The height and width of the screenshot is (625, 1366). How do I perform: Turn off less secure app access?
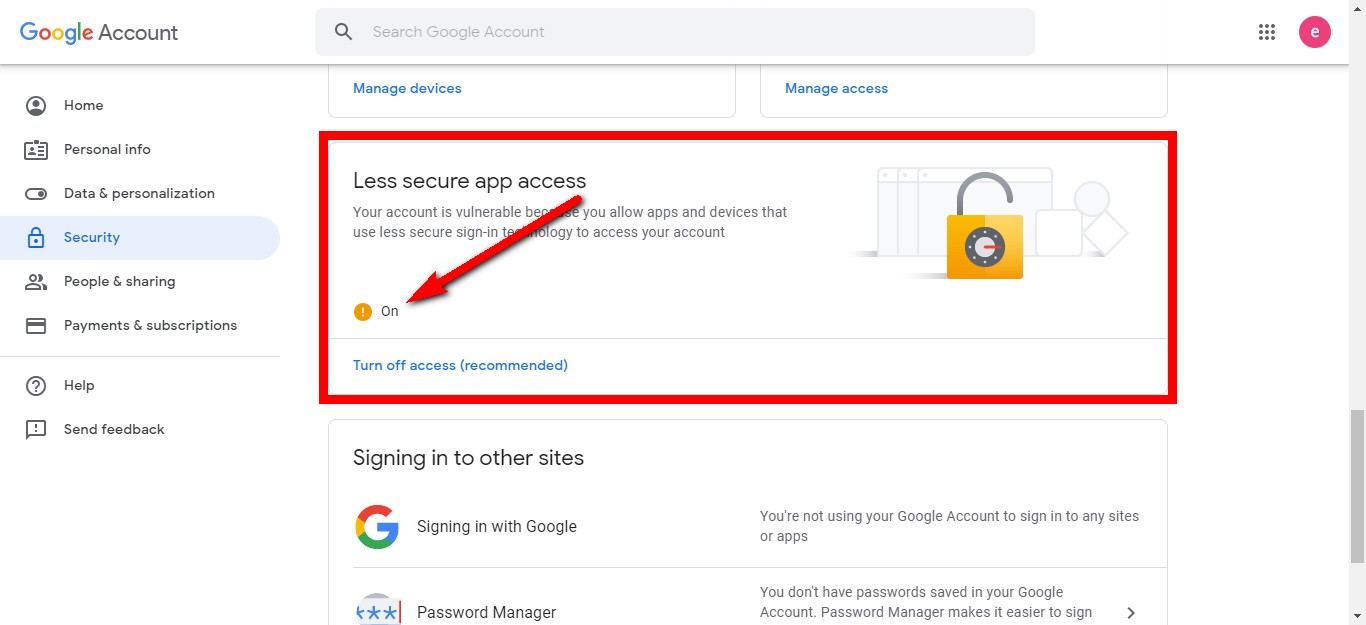(460, 365)
